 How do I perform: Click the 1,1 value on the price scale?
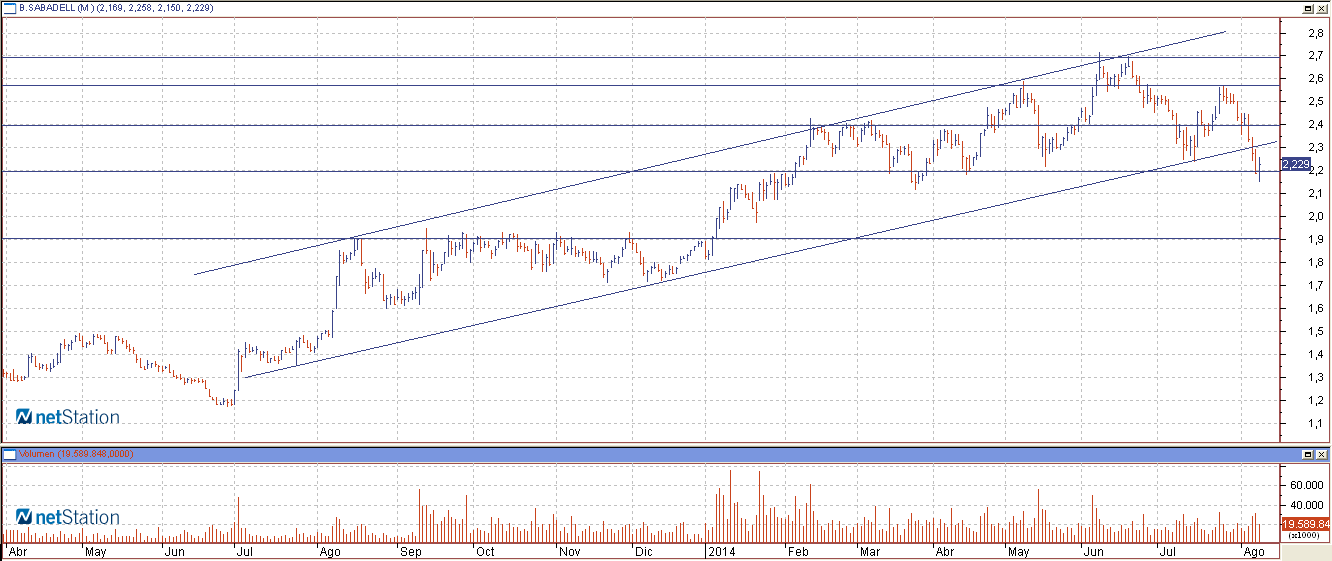[x=1301, y=424]
